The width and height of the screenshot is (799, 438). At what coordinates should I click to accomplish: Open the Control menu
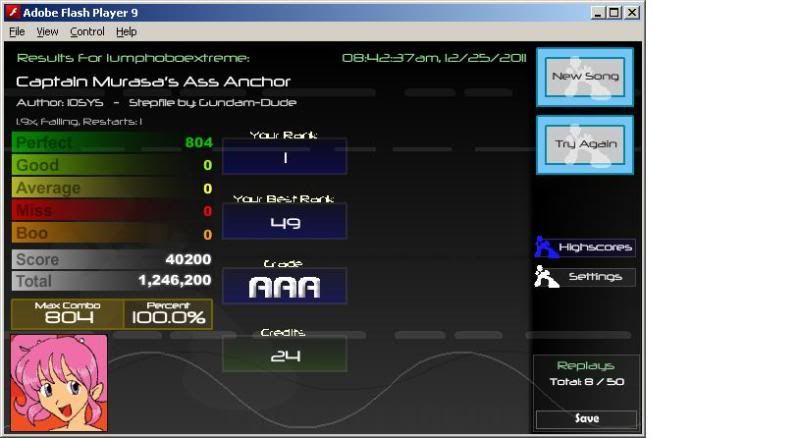tap(87, 32)
